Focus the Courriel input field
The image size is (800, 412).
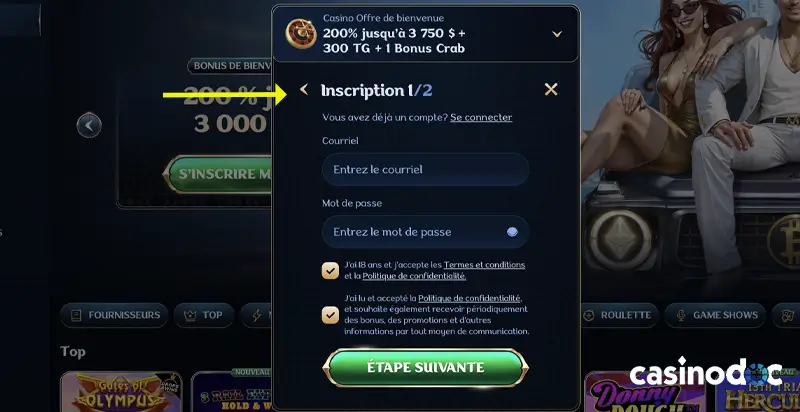(x=426, y=169)
